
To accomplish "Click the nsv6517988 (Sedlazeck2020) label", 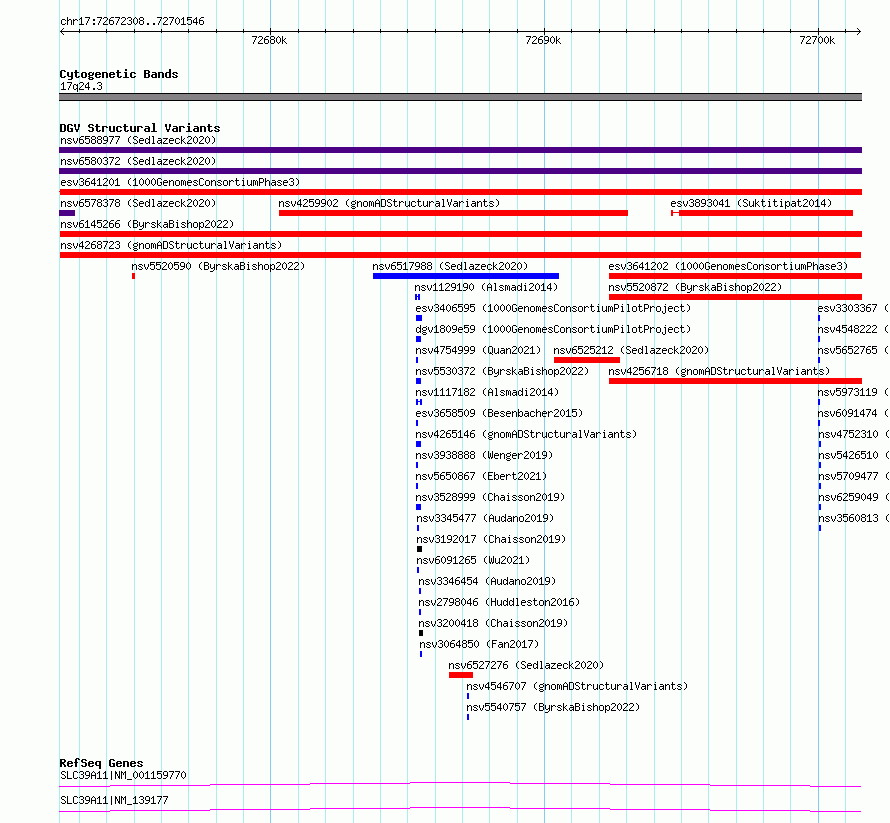I will 450,266.
